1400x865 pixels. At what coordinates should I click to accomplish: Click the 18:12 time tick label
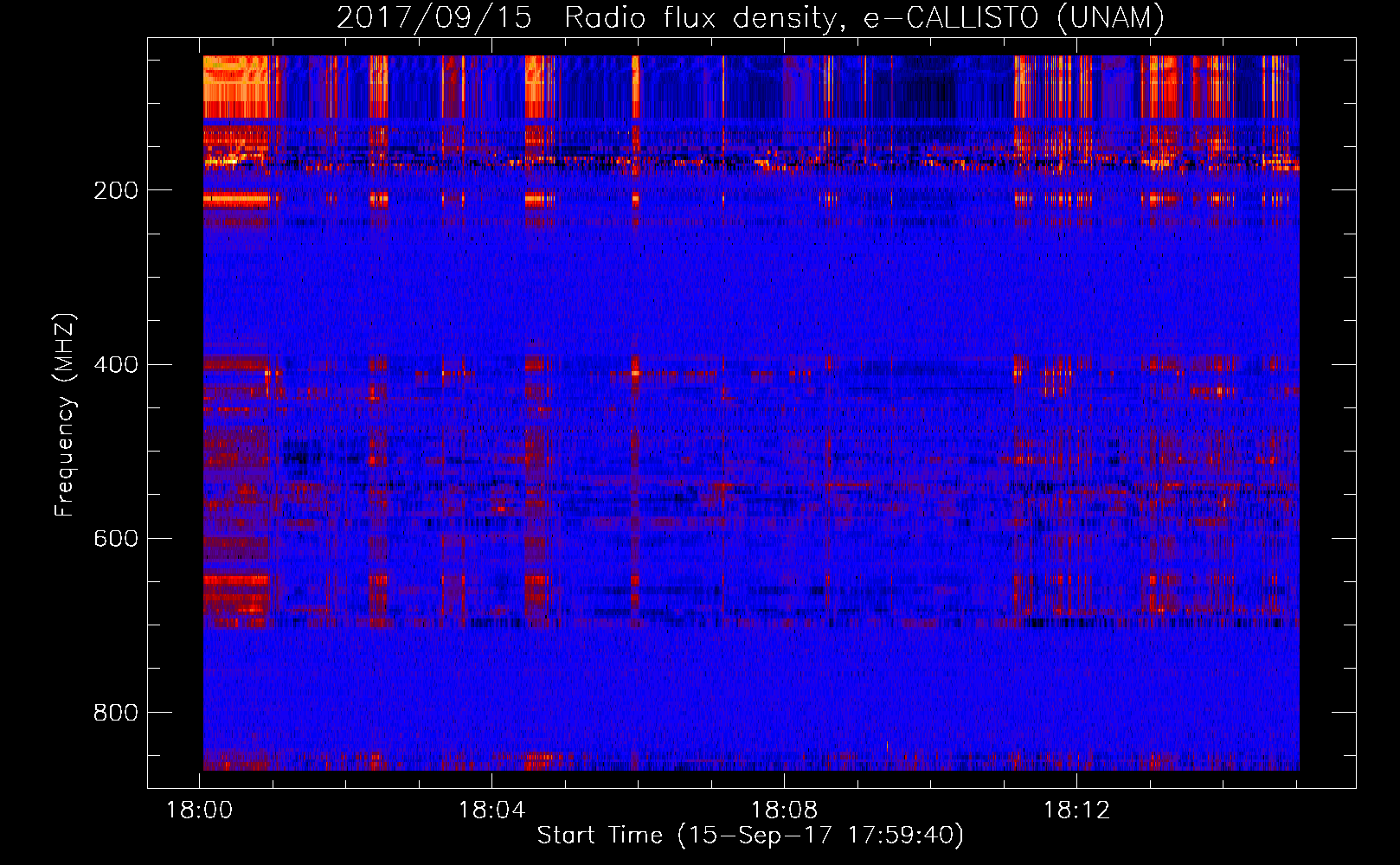(x=1077, y=811)
